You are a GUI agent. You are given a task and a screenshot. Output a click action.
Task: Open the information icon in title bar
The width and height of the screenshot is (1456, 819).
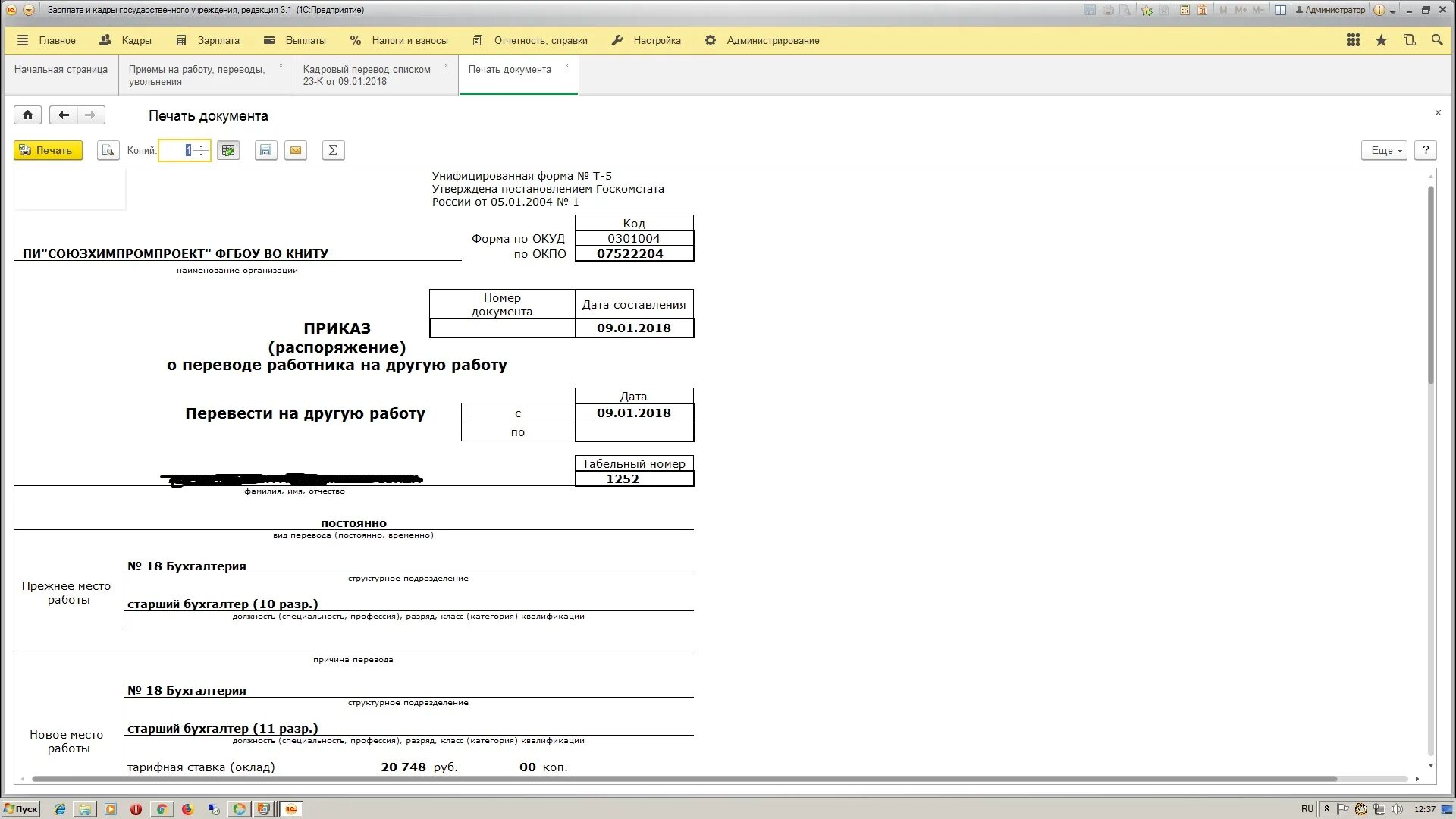click(x=1379, y=10)
